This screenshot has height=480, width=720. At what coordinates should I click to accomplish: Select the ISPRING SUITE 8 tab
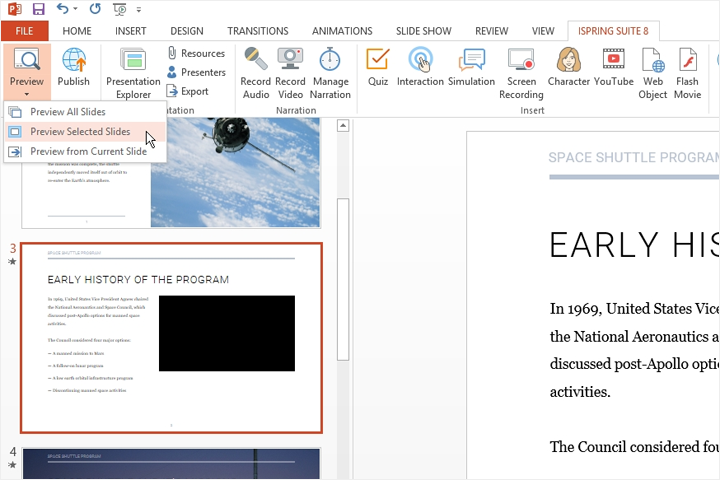coord(613,31)
